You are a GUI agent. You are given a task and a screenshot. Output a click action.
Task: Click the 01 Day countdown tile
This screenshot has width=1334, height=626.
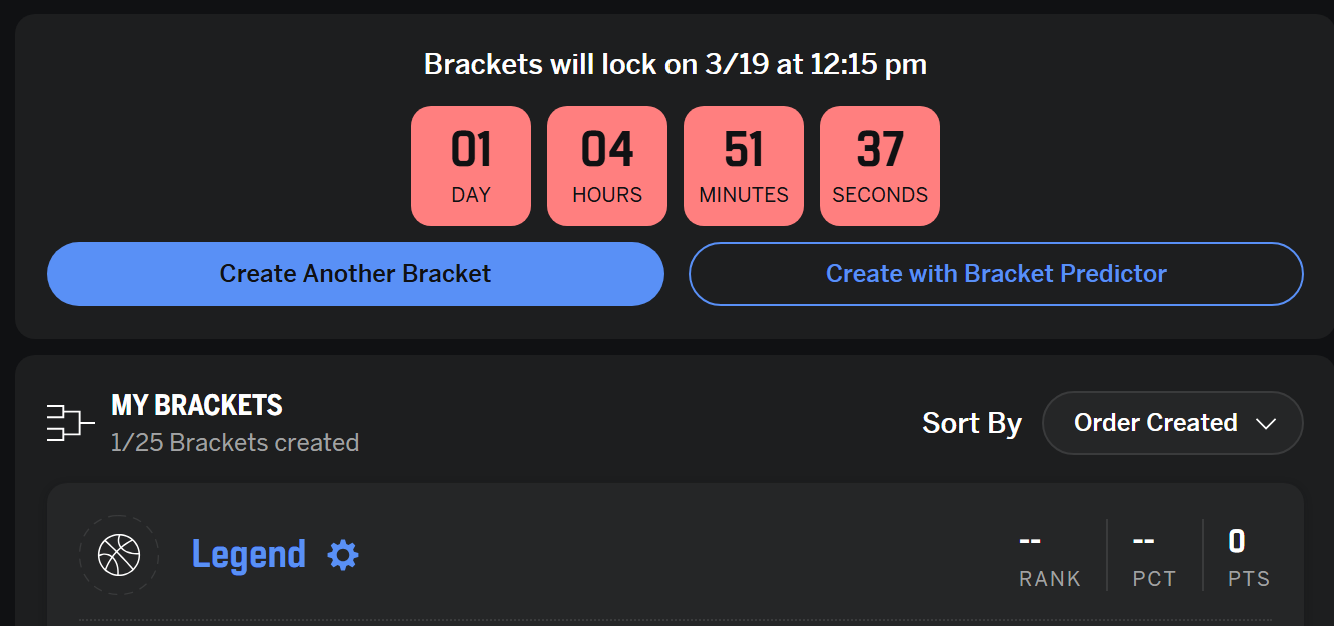point(471,166)
